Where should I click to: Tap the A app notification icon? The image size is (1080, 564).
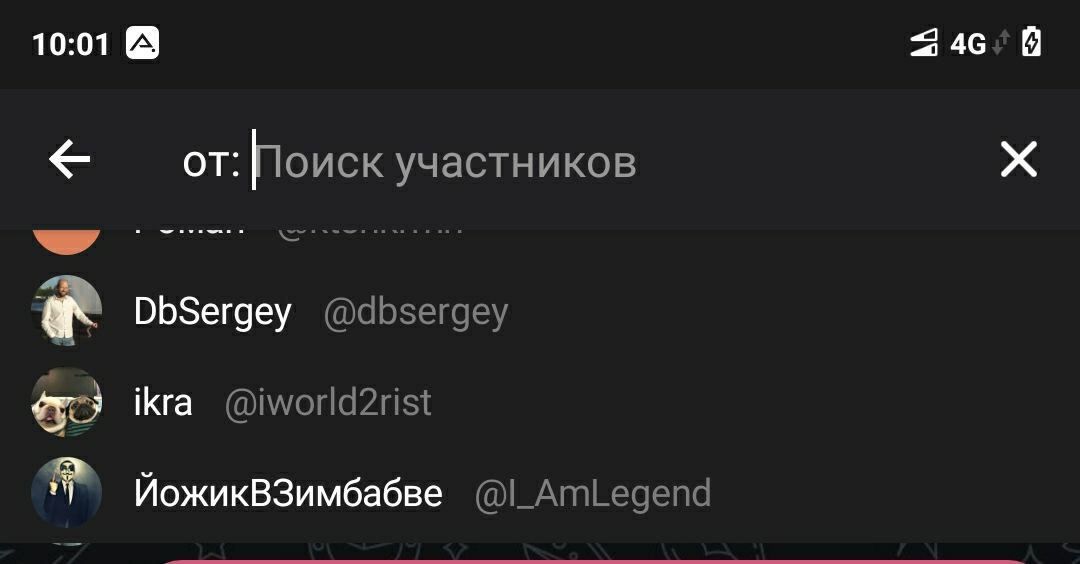coord(143,43)
